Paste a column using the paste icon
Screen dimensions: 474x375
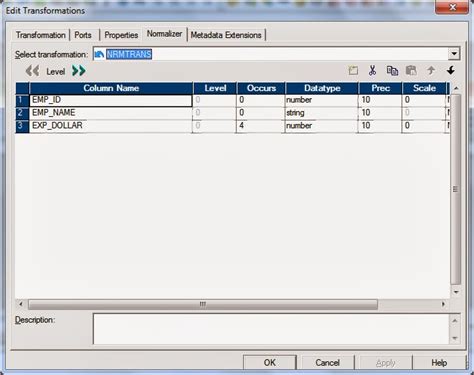(x=411, y=71)
